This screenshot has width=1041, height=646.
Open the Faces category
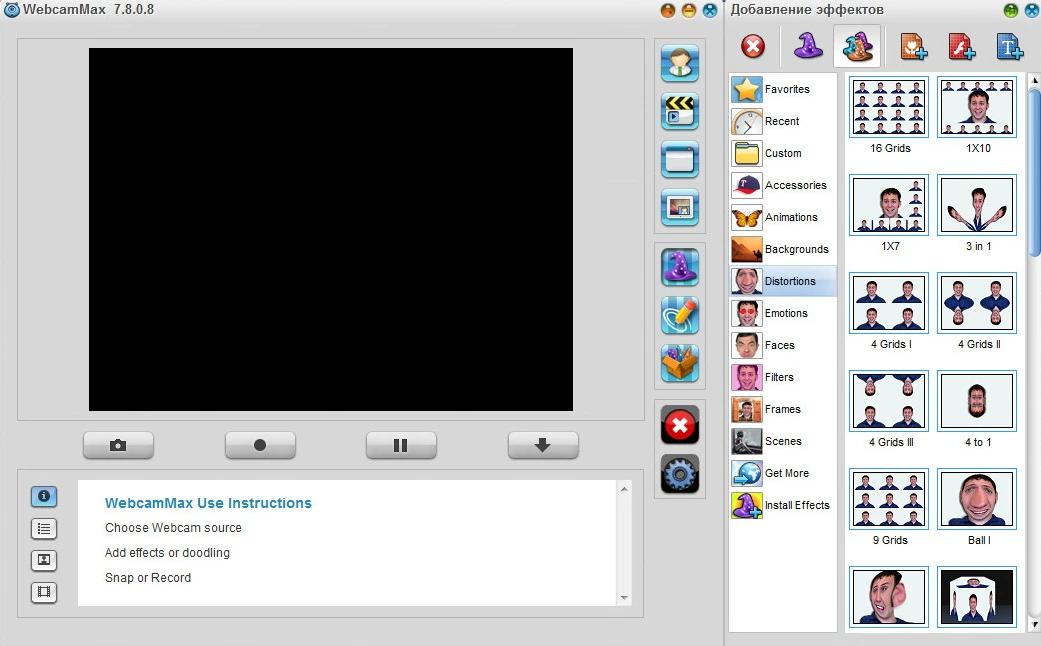pyautogui.click(x=783, y=345)
